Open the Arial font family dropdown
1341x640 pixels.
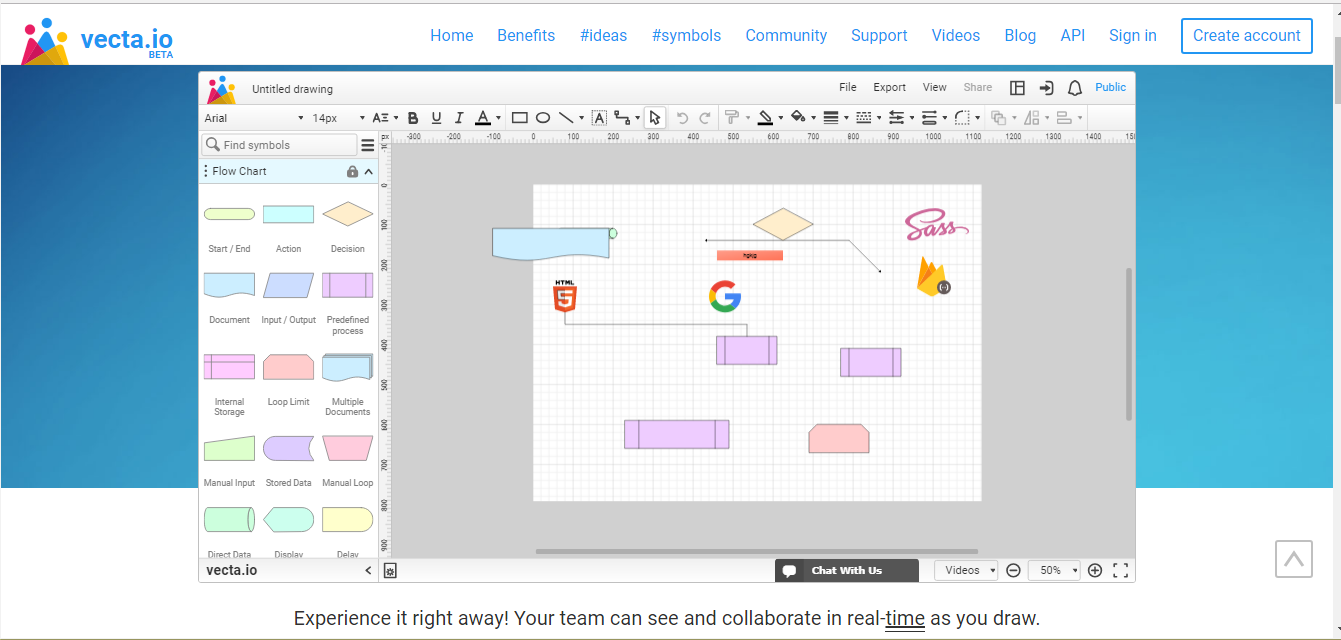(x=254, y=118)
